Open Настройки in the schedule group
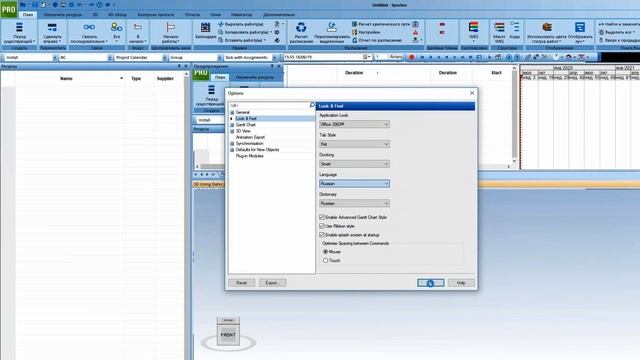Image resolution: width=640 pixels, height=360 pixels. (x=366, y=32)
